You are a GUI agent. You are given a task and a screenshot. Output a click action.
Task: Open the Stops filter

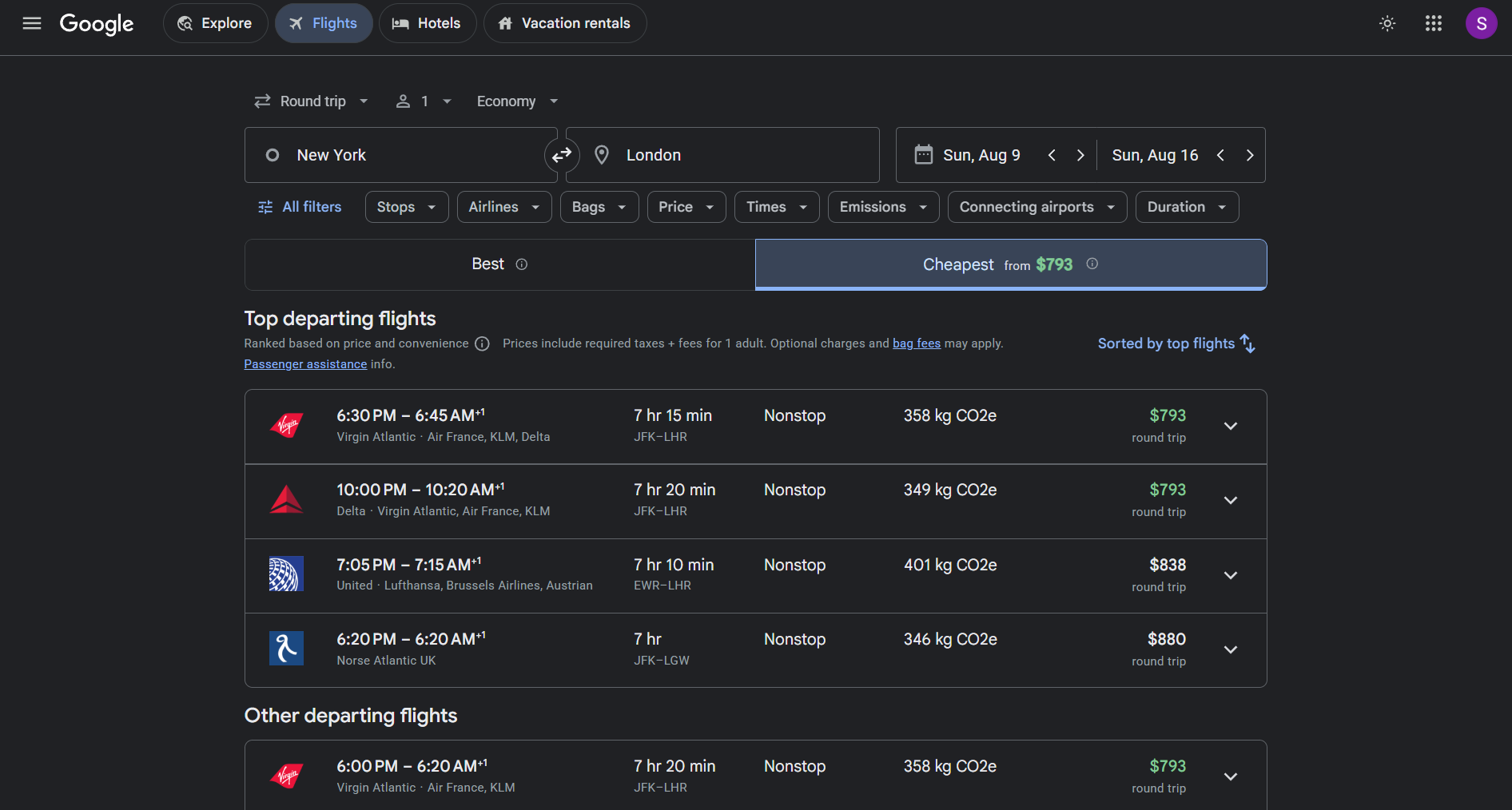(407, 207)
